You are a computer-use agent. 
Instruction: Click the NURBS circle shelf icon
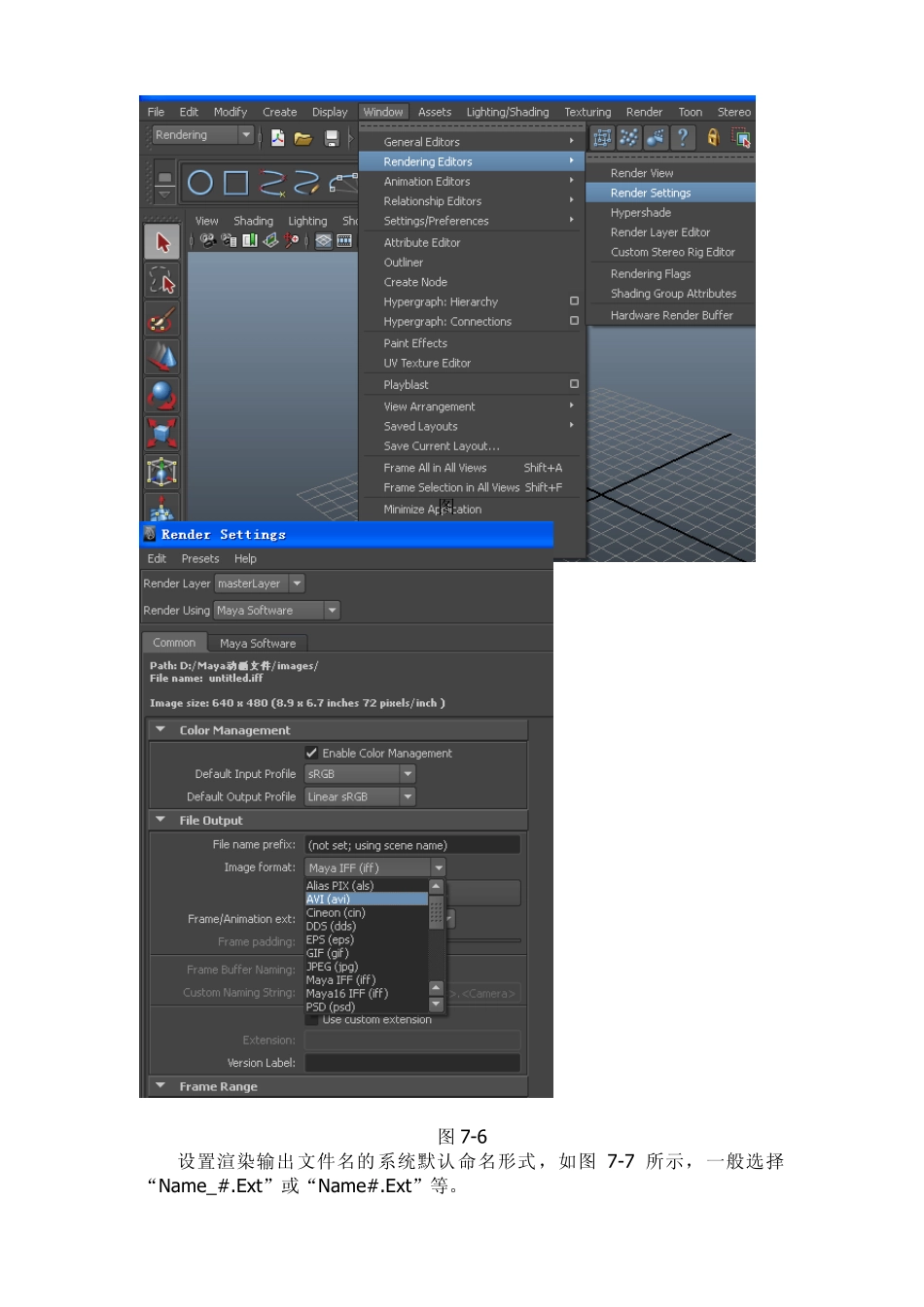pyautogui.click(x=200, y=183)
